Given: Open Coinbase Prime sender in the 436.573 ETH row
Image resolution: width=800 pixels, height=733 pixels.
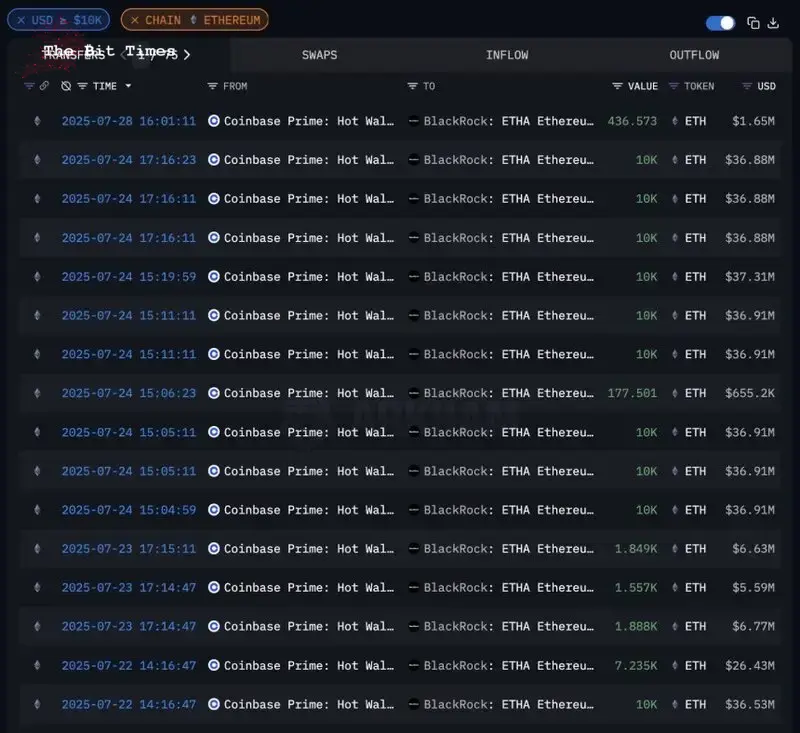Looking at the screenshot, I should tap(309, 121).
